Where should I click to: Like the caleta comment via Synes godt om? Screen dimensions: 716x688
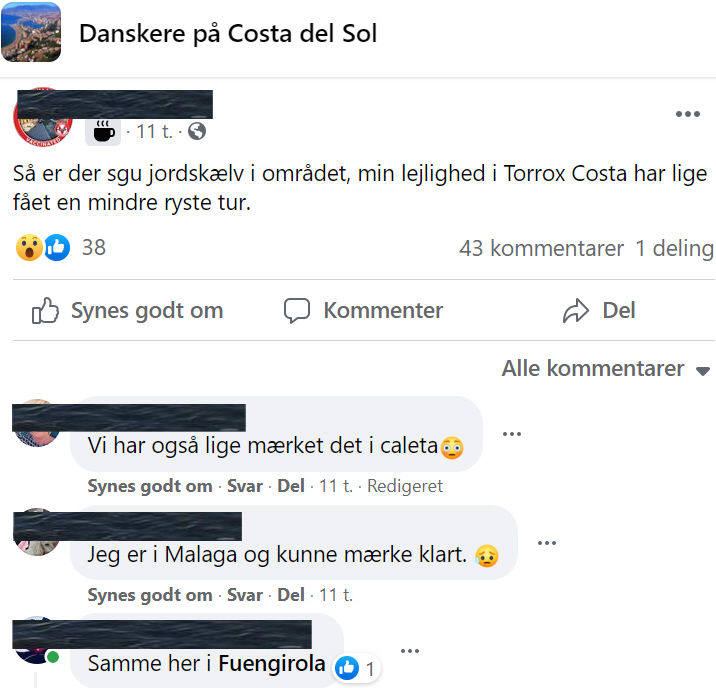[x=150, y=486]
